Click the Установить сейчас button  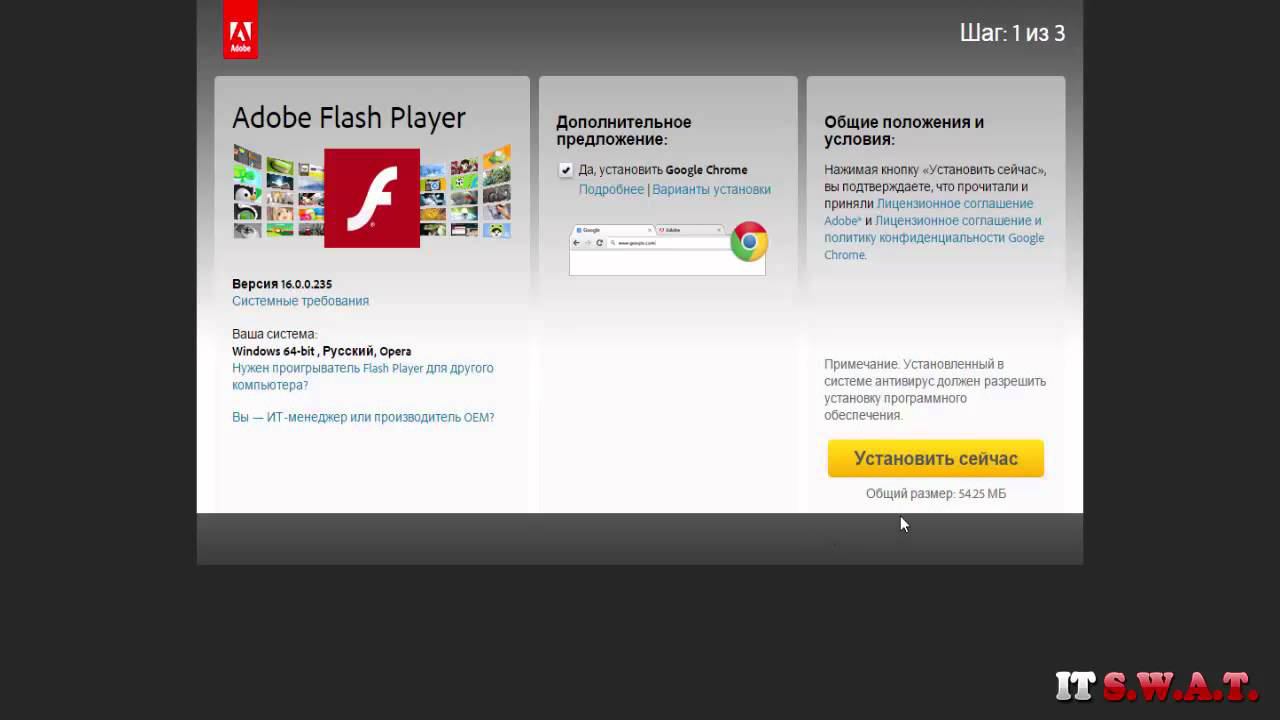[936, 458]
